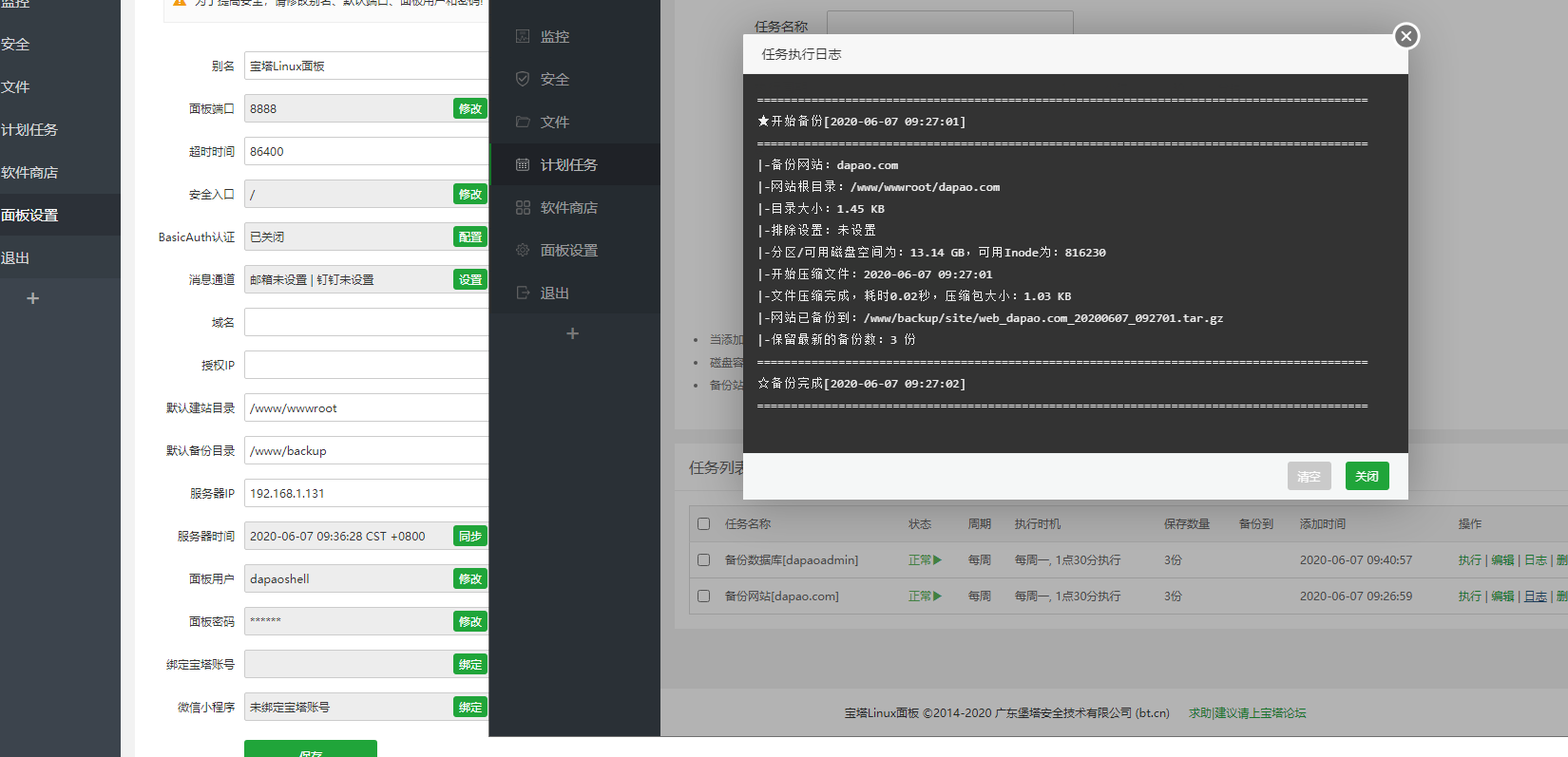1568x757 pixels.
Task: Select 计划任务 label in the dark sidebar
Action: [568, 164]
